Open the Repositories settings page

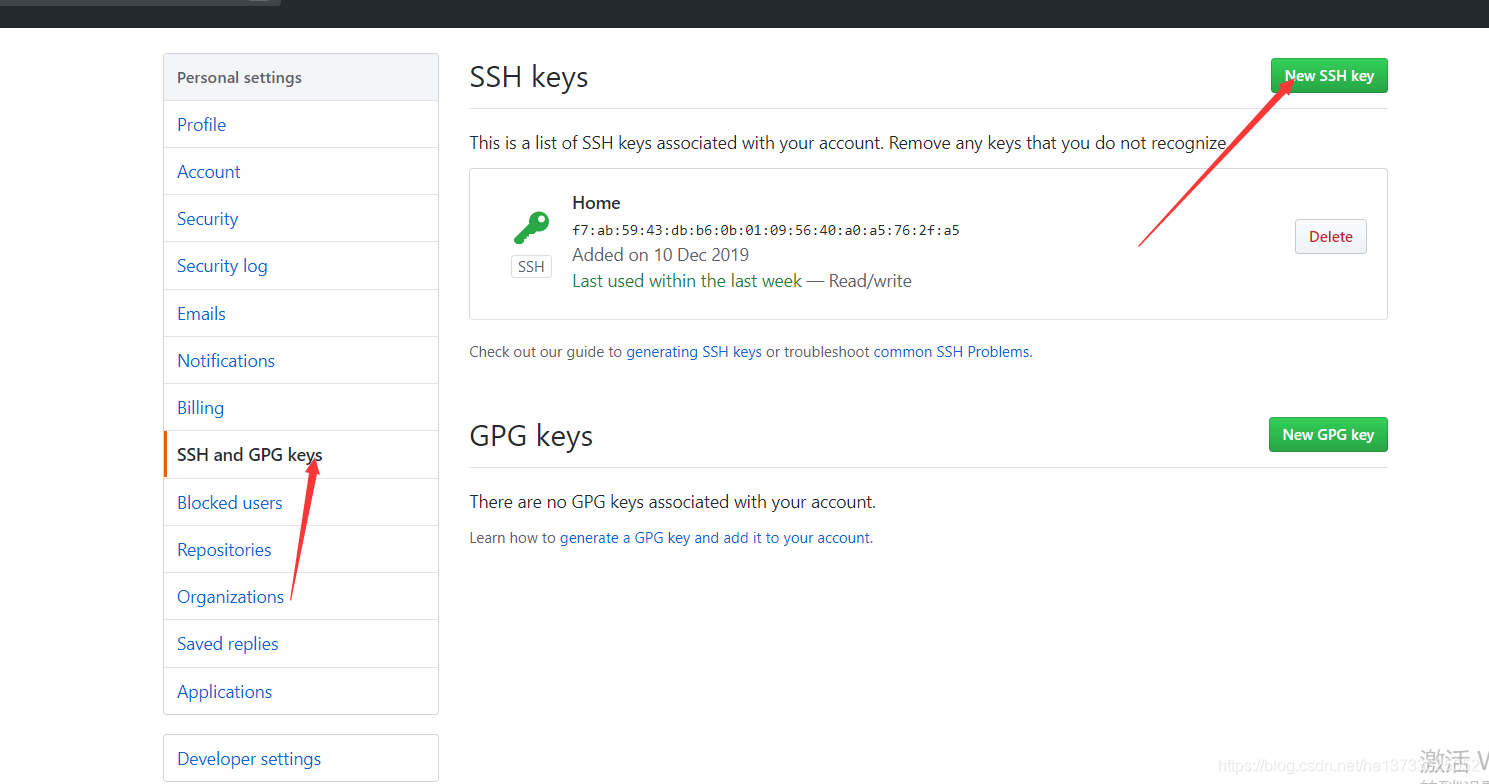[x=224, y=549]
